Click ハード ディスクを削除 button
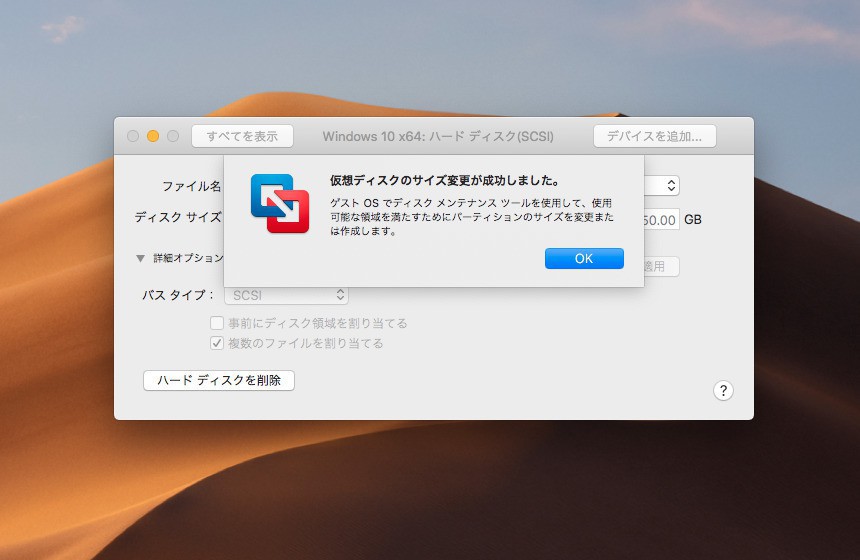This screenshot has width=860, height=560. (x=219, y=380)
